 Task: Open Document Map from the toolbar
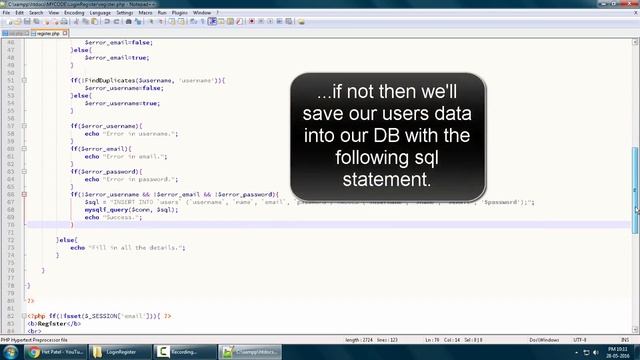(230, 21)
